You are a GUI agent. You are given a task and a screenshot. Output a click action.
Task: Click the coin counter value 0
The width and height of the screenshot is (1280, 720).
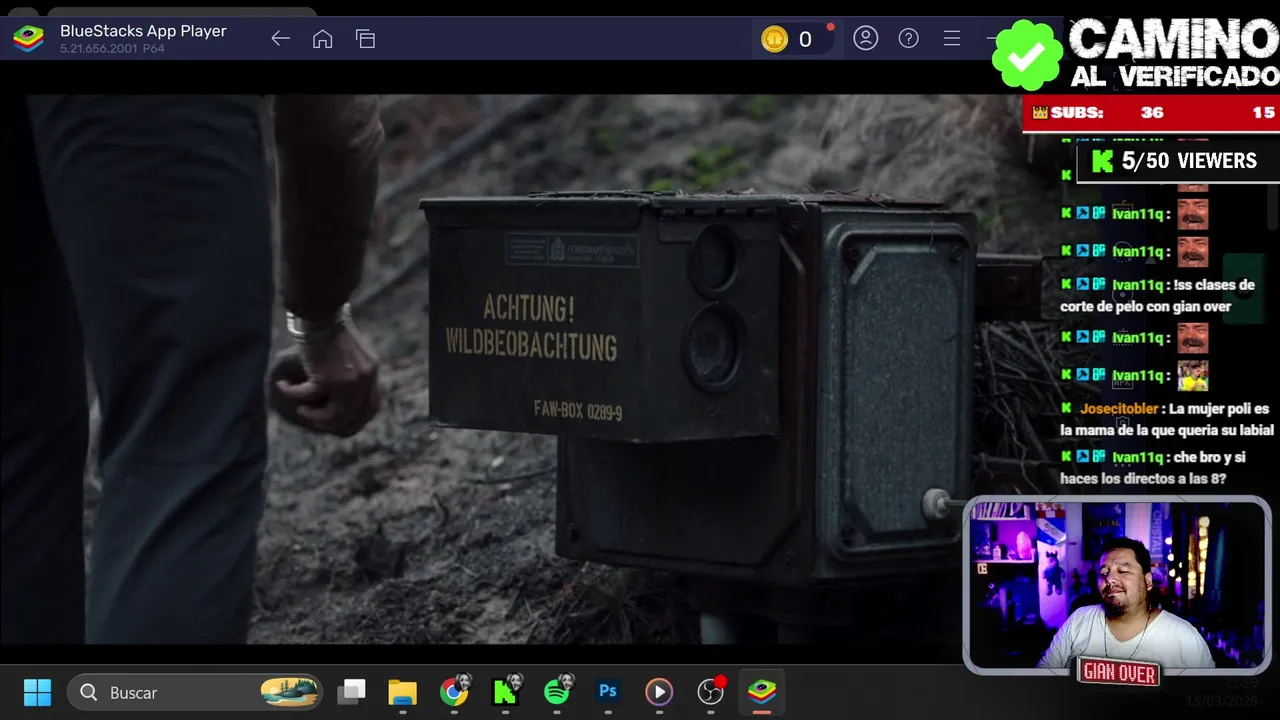[805, 39]
